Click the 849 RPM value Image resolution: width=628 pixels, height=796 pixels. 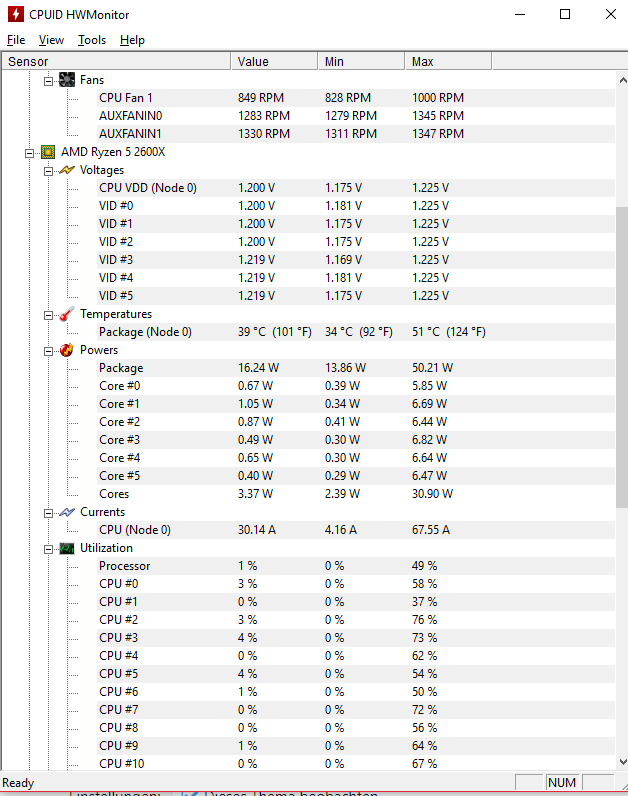click(x=261, y=98)
